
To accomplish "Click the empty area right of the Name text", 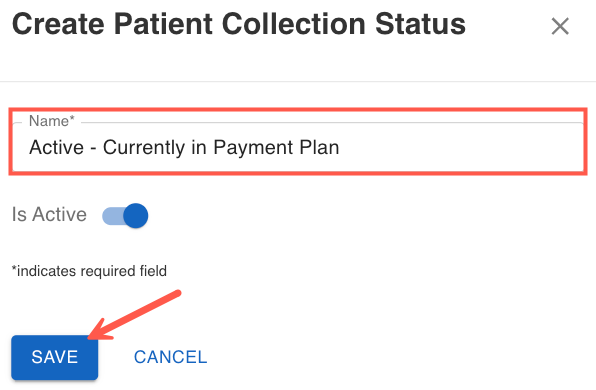I will coord(461,147).
